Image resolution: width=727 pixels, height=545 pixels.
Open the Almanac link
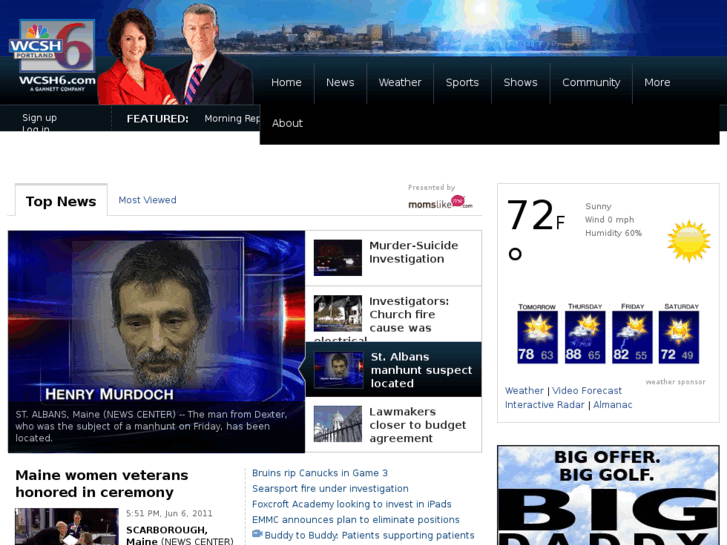point(612,404)
